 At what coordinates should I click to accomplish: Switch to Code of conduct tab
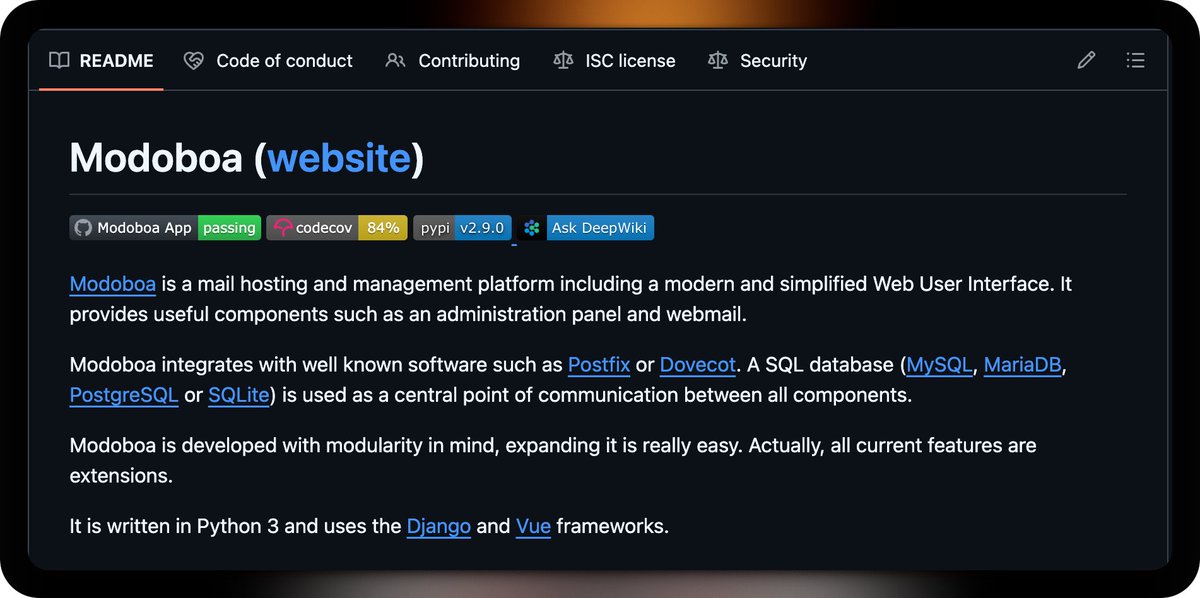[x=268, y=61]
